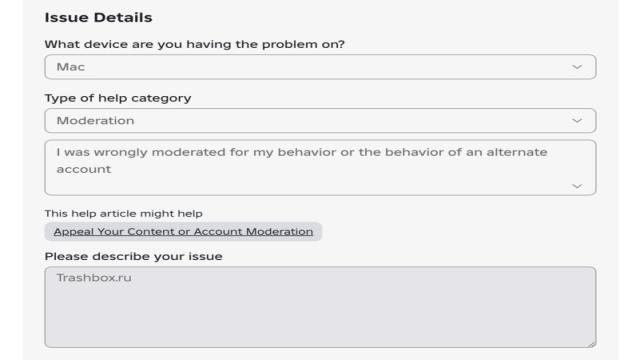Open Appeal Your Content or Account Moderation link
This screenshot has height=360, width=640.
183,231
